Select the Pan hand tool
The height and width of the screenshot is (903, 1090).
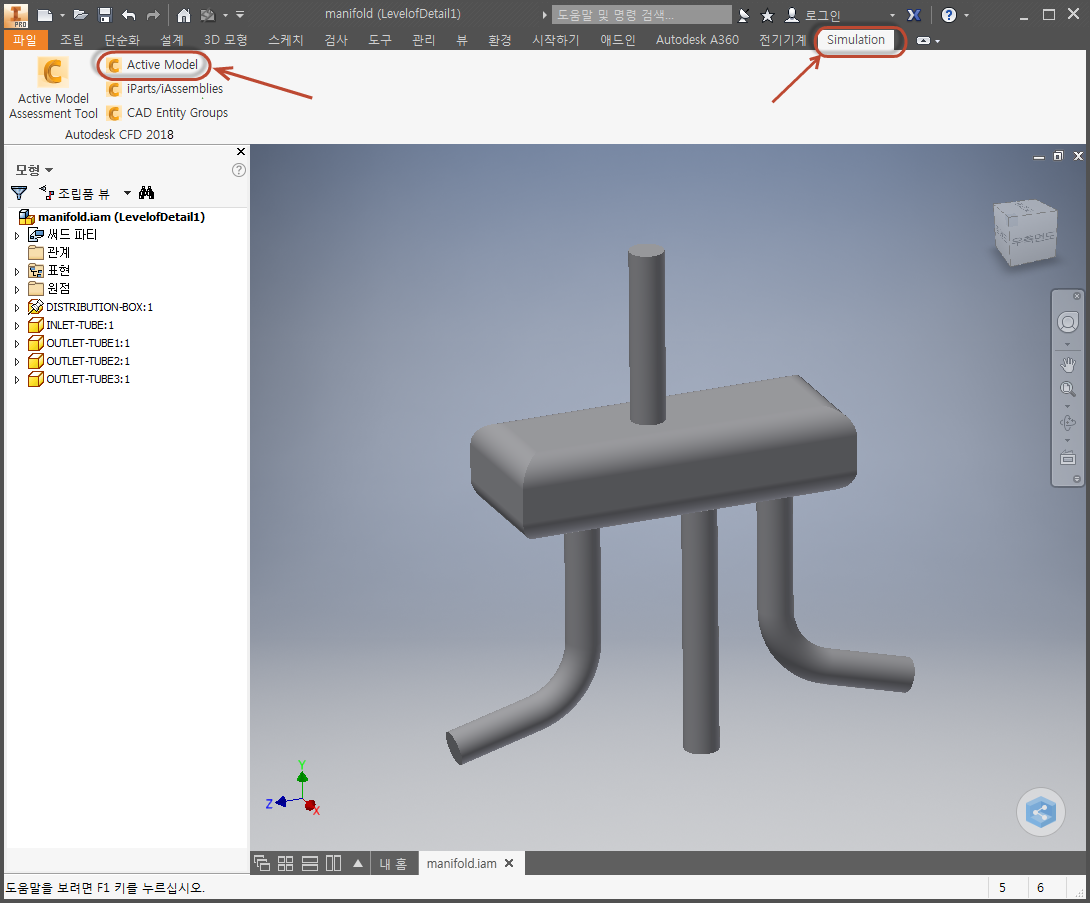tap(1068, 364)
